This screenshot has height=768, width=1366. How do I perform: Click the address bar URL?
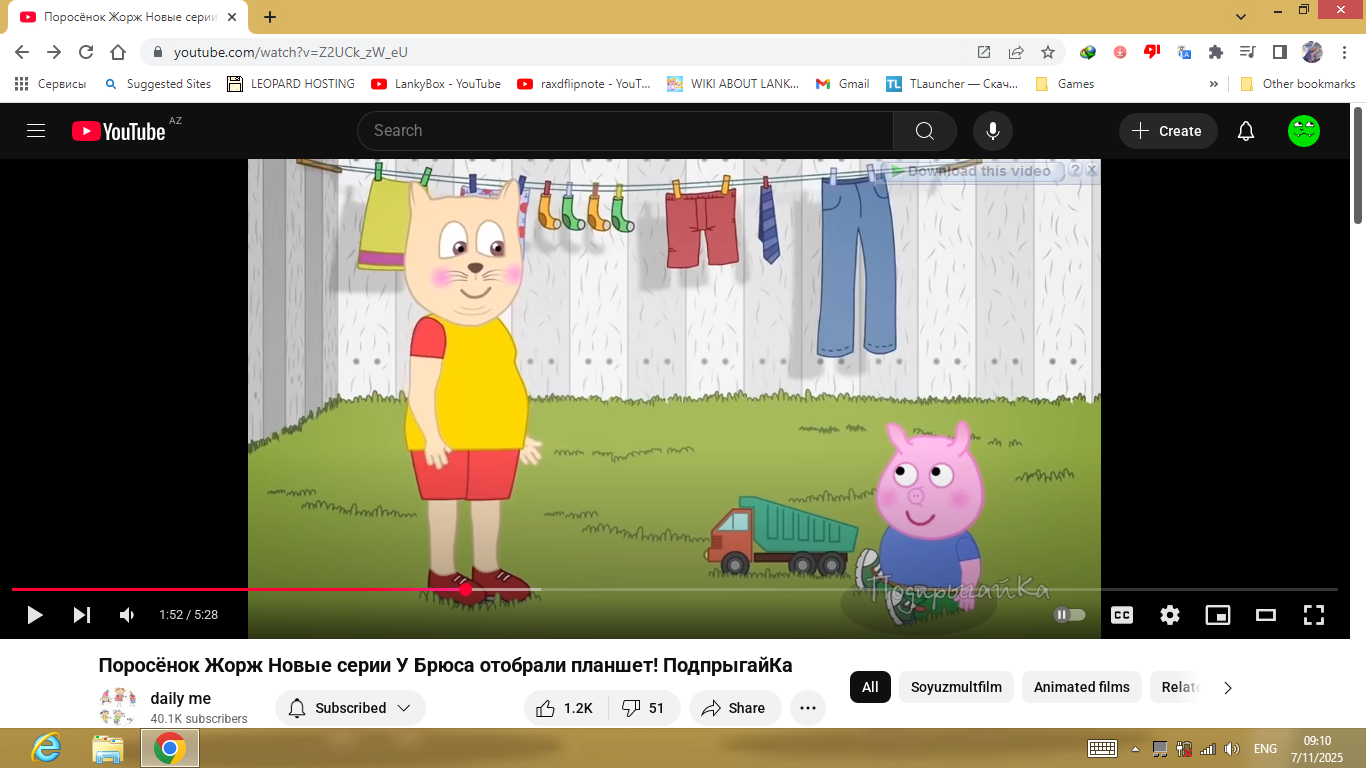click(x=290, y=52)
